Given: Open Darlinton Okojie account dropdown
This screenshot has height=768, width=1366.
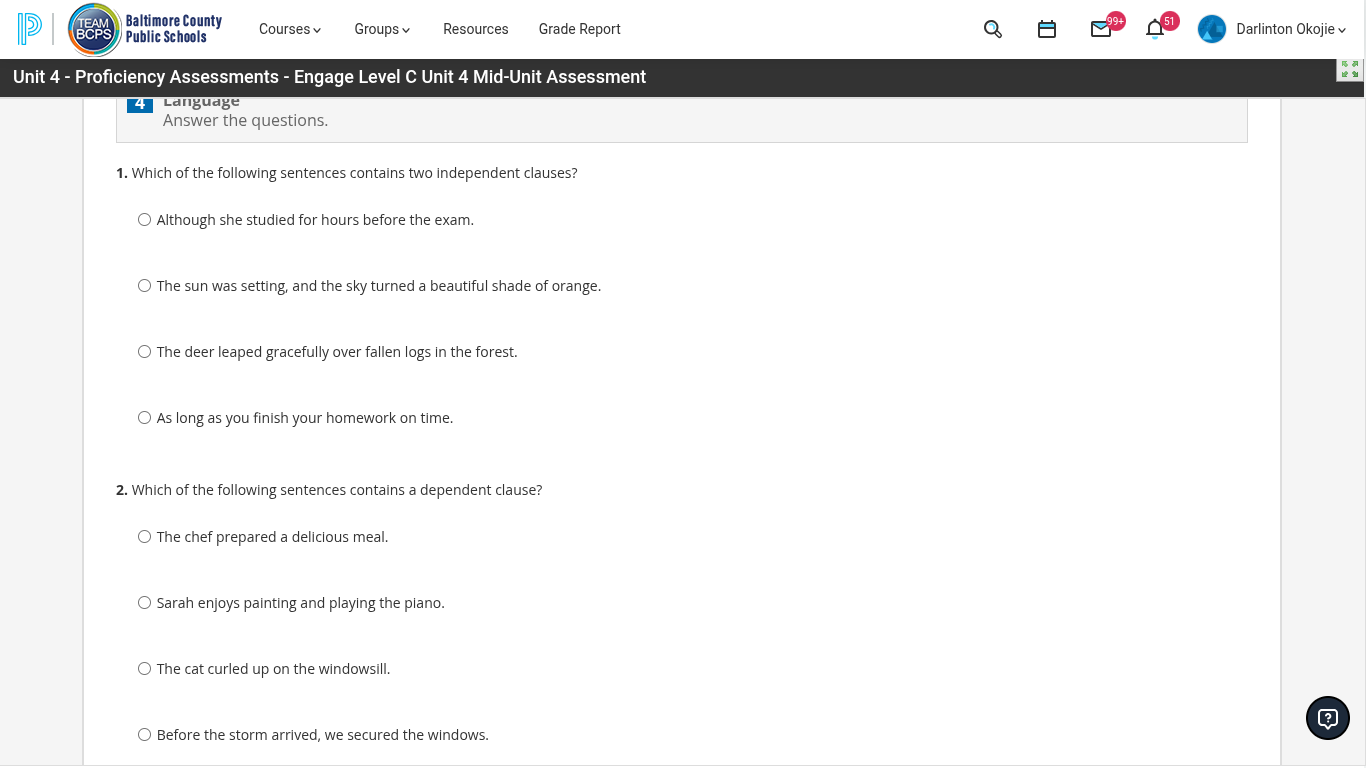Looking at the screenshot, I should pyautogui.click(x=1291, y=29).
